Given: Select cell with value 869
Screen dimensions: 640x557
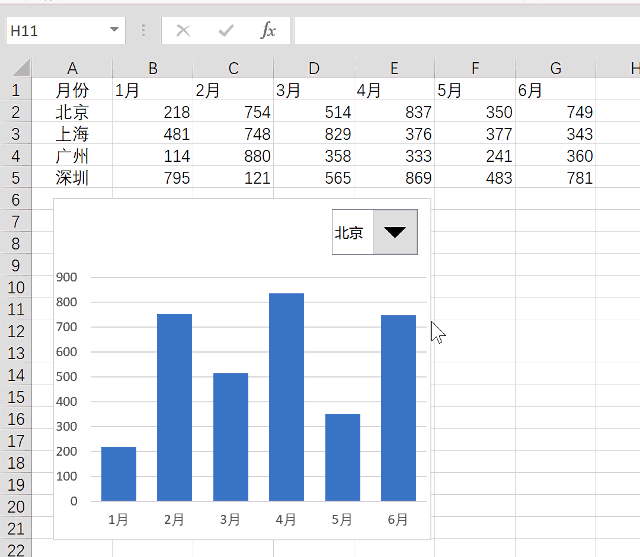Looking at the screenshot, I should pos(394,178).
